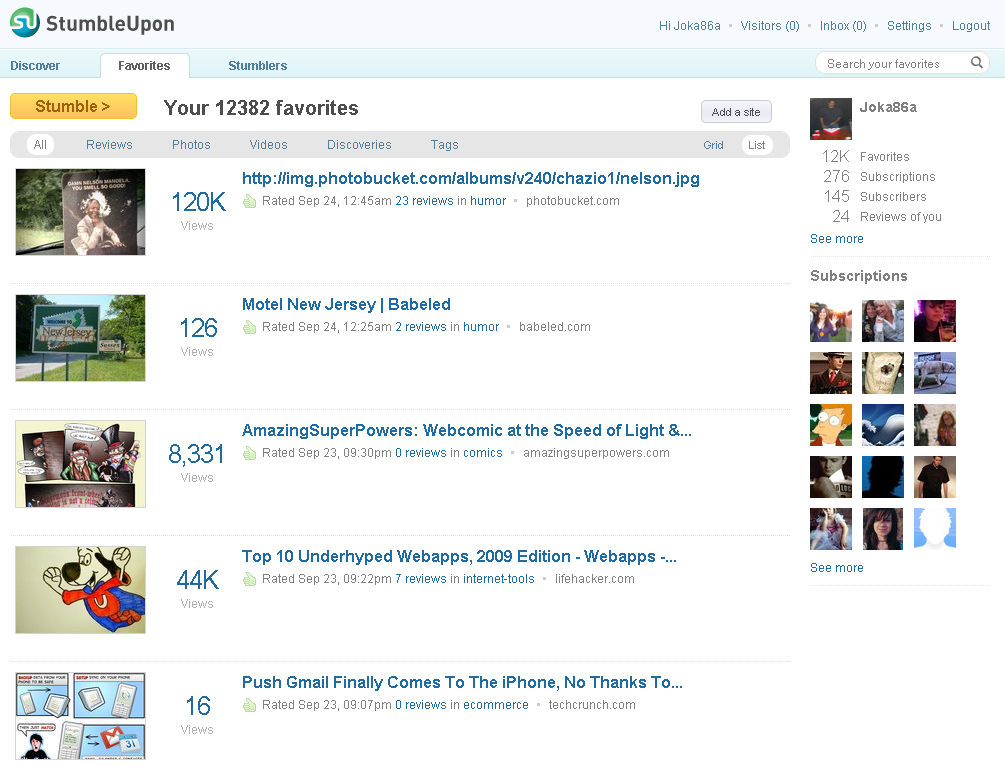Viewport: 1005px width, 766px height.
Task: Open comics category link
Action: (483, 453)
